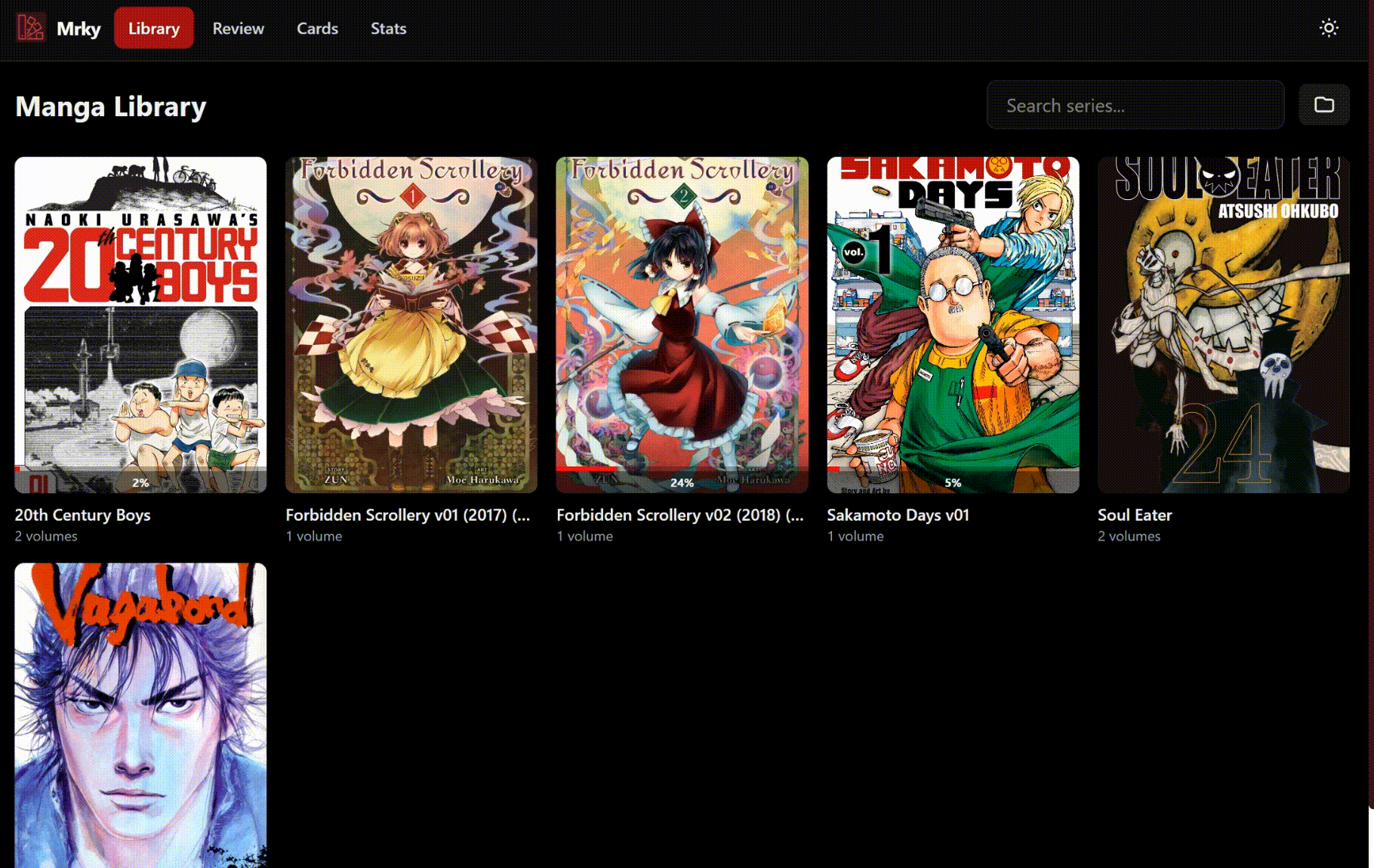The width and height of the screenshot is (1374, 868).
Task: Click the Soul Eater title text
Action: point(1135,515)
